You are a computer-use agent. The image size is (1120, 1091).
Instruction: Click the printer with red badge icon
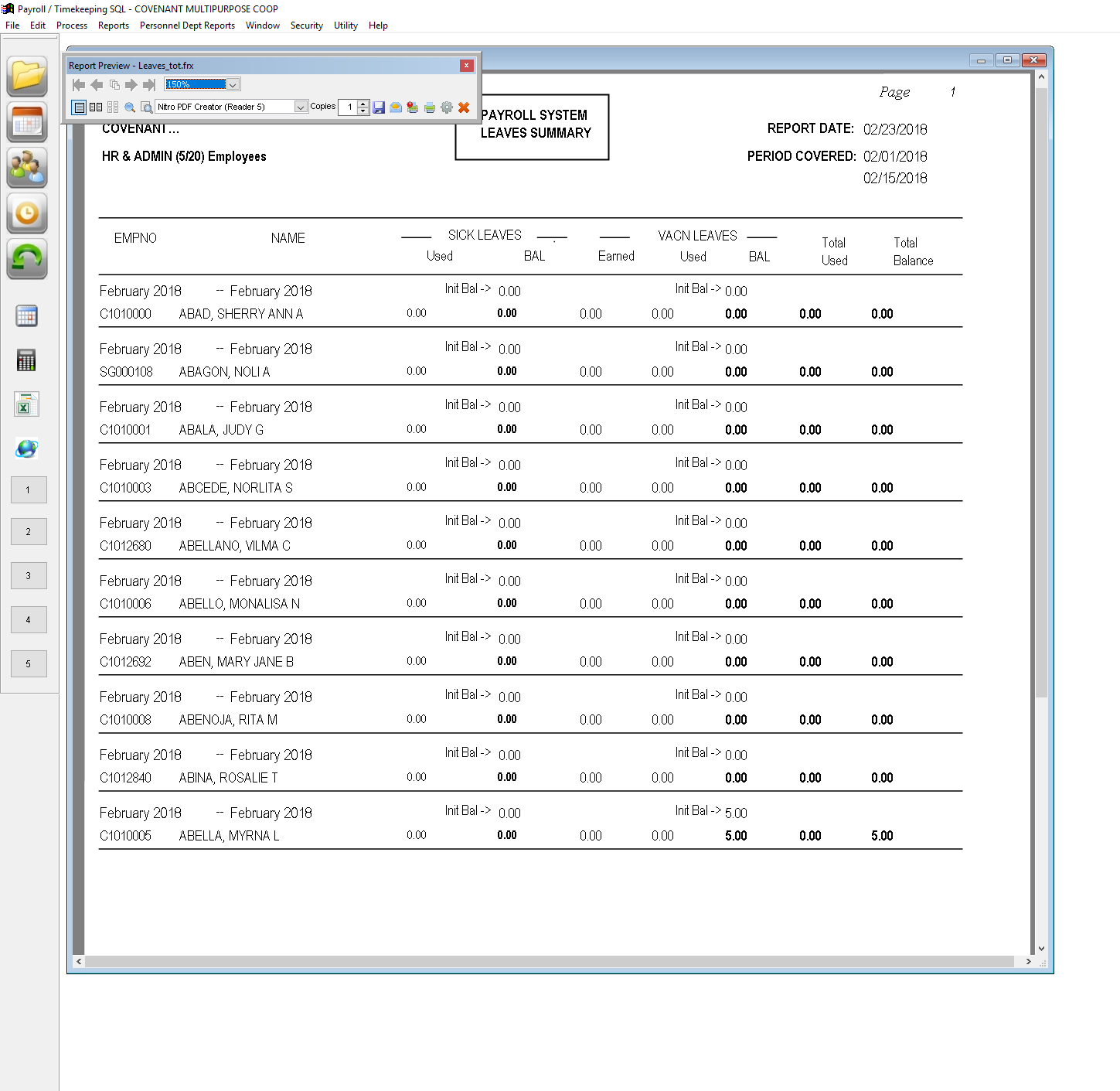[x=413, y=107]
